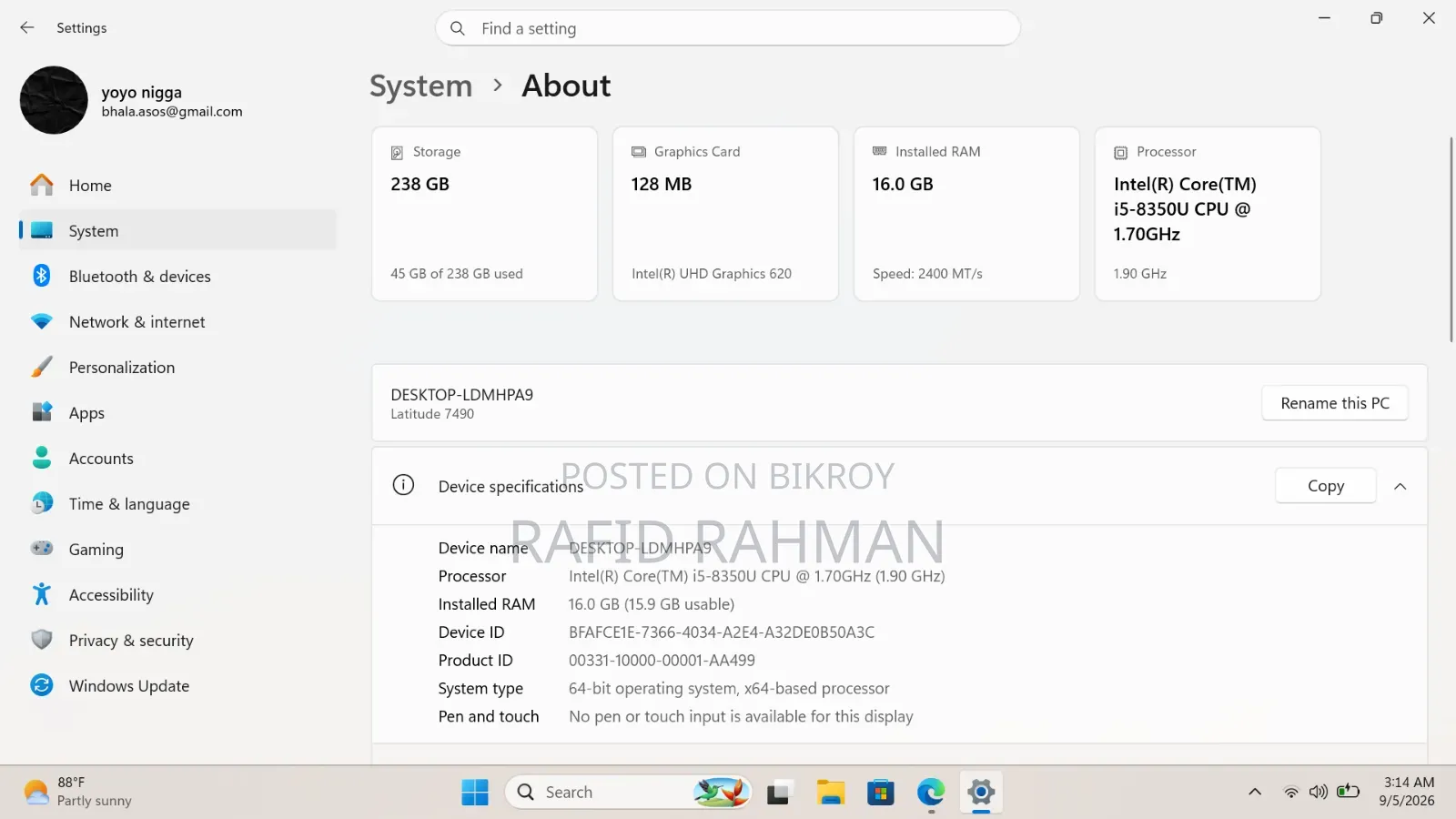
Task: Show hidden system tray icons
Action: [x=1255, y=792]
